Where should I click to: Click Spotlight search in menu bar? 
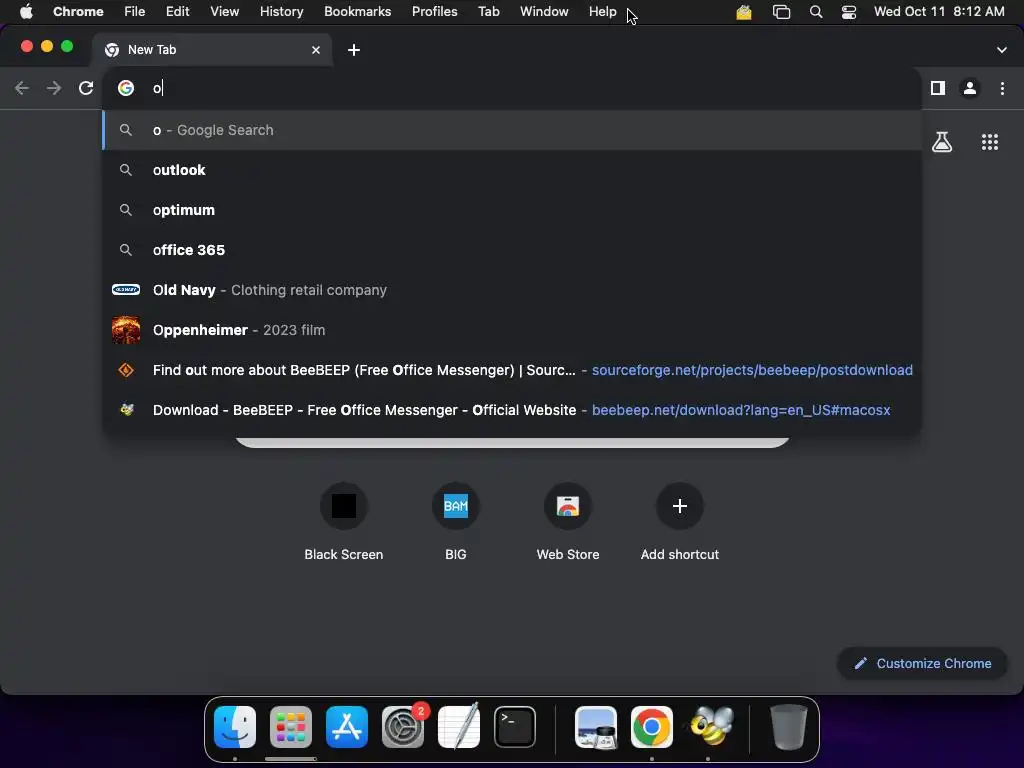[x=816, y=12]
